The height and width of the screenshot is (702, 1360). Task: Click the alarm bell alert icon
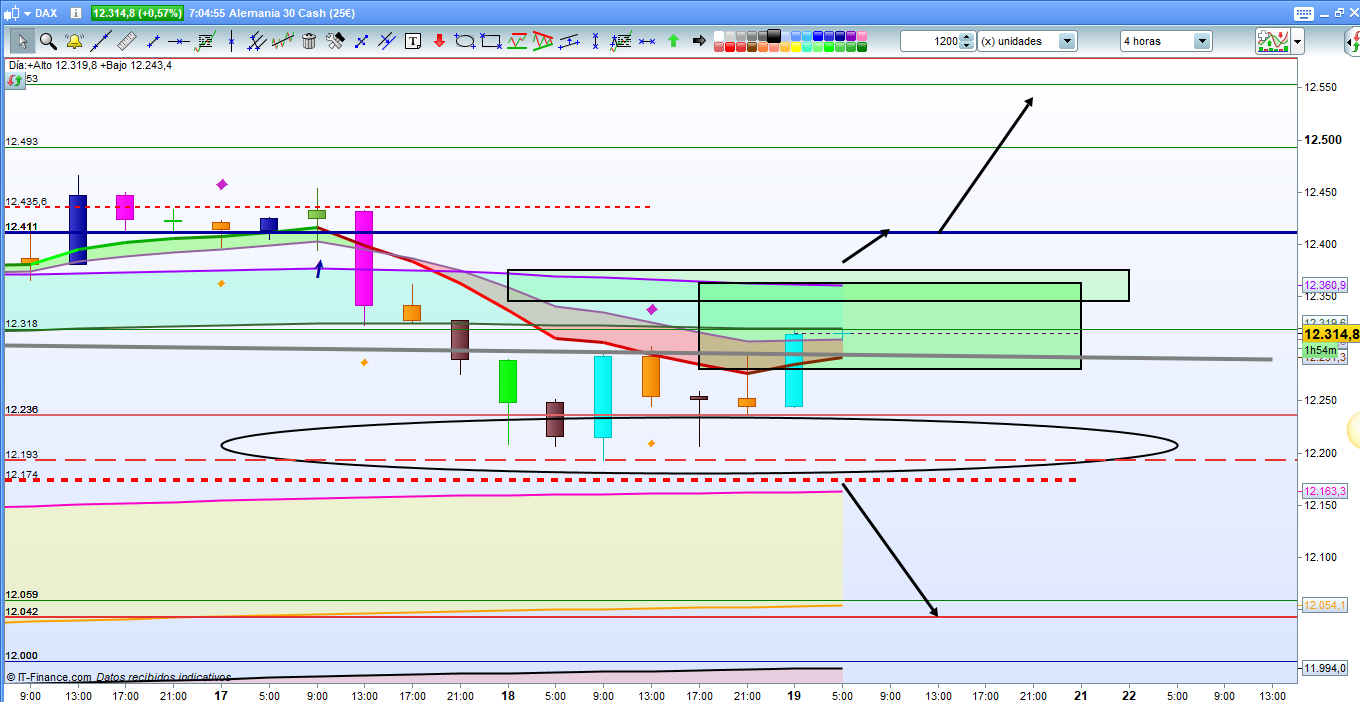coord(74,41)
